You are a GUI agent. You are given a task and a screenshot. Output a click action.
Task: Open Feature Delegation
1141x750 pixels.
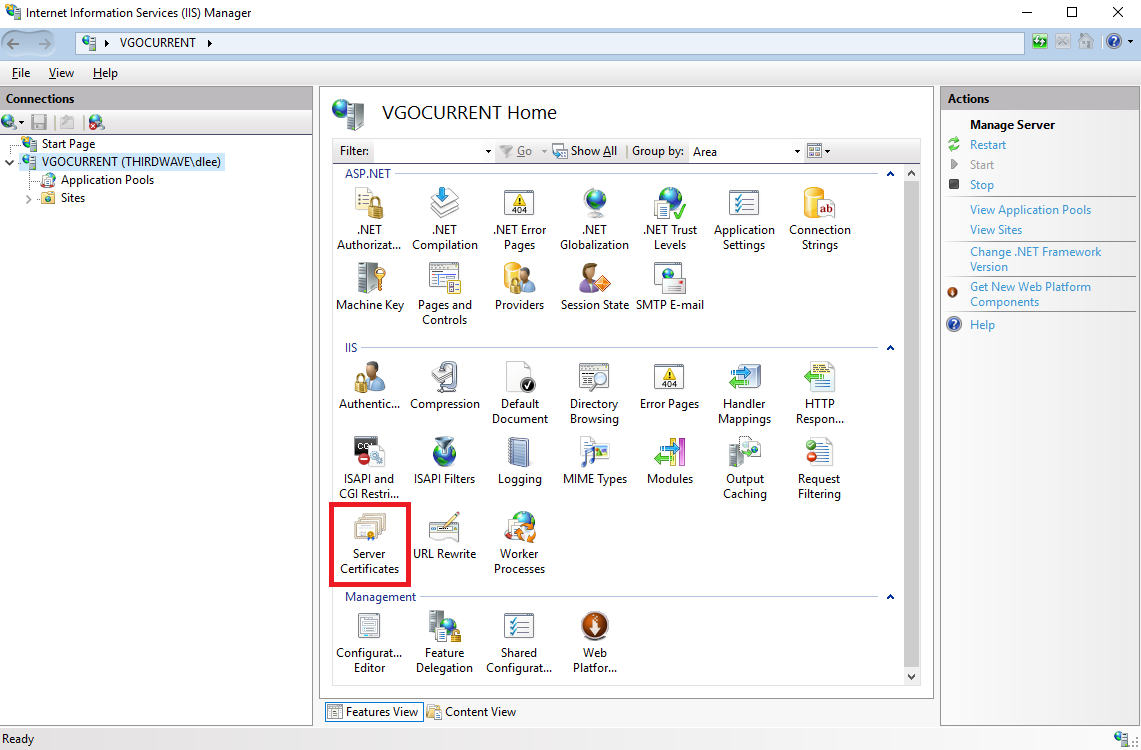tap(445, 642)
